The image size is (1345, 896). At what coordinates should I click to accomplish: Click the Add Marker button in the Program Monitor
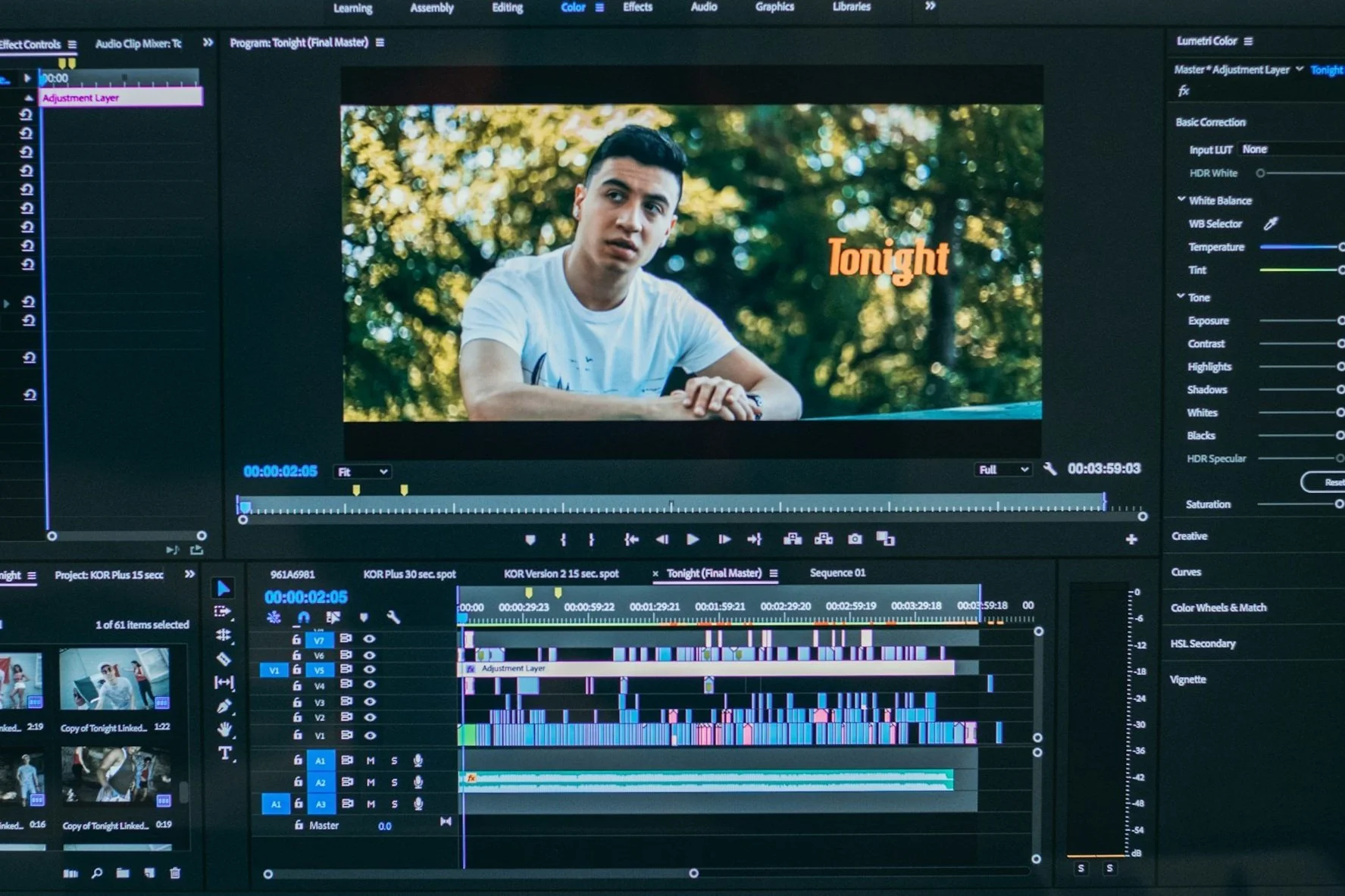coord(530,539)
